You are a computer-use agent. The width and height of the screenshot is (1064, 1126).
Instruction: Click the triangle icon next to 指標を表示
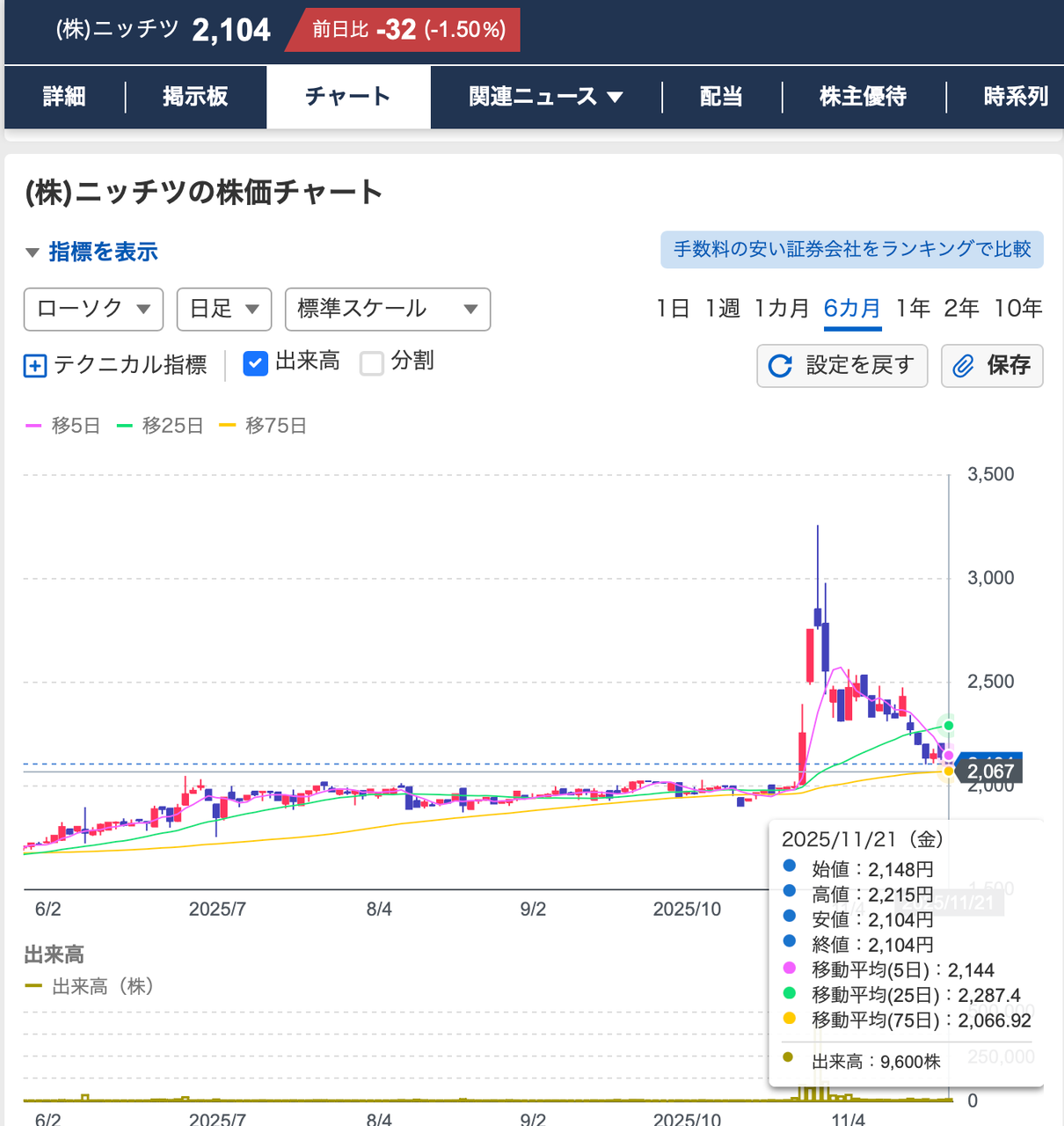coord(32,252)
